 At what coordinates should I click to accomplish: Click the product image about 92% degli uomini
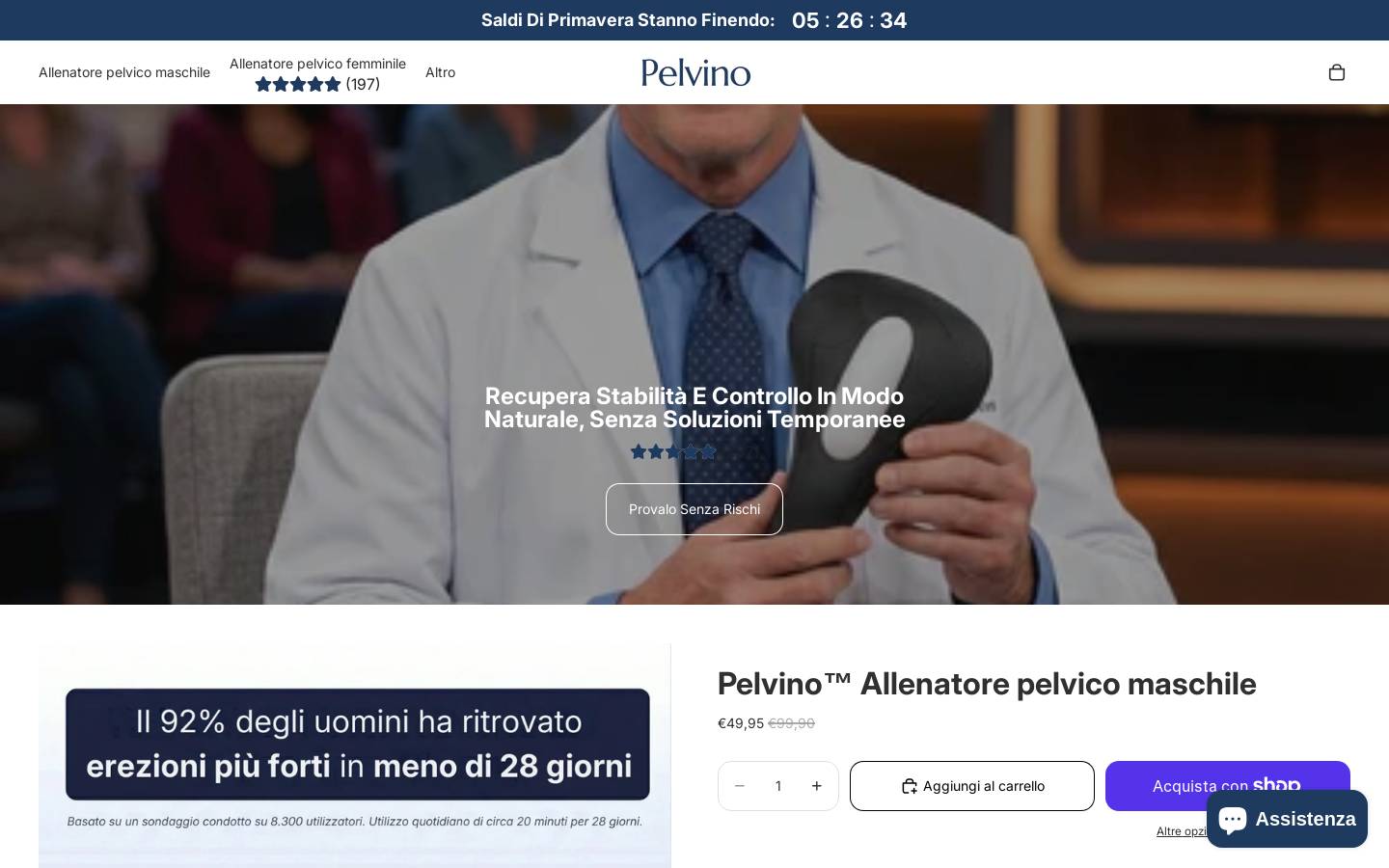tap(355, 756)
